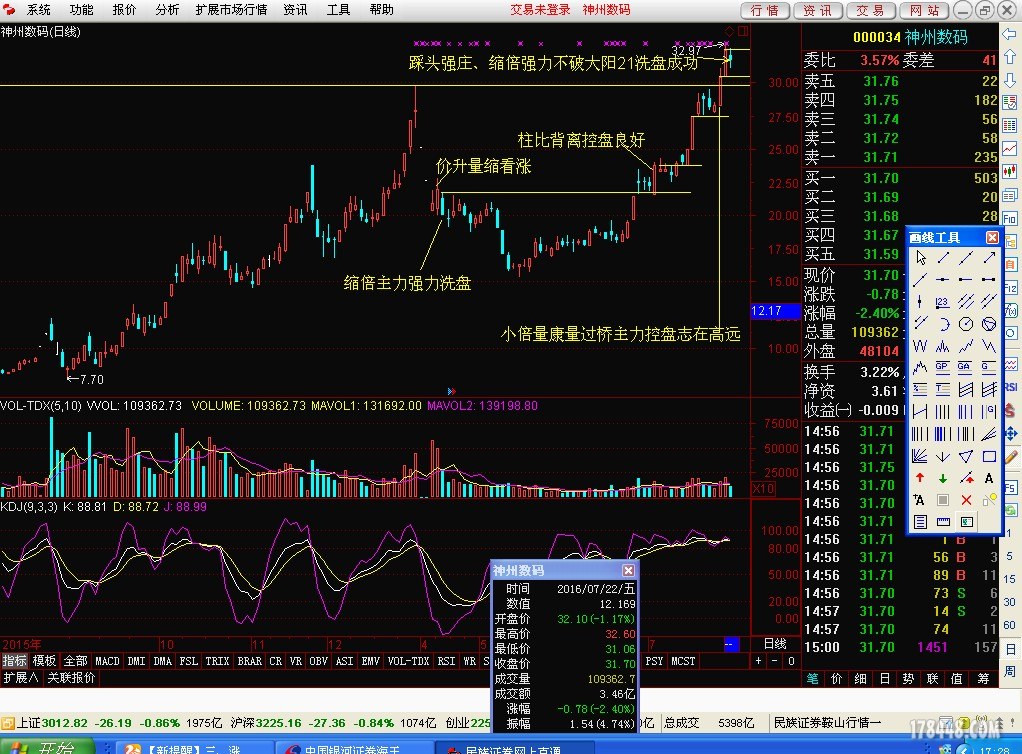Image resolution: width=1022 pixels, height=754 pixels.
Task: Open the 功能 menu
Action: pos(81,10)
